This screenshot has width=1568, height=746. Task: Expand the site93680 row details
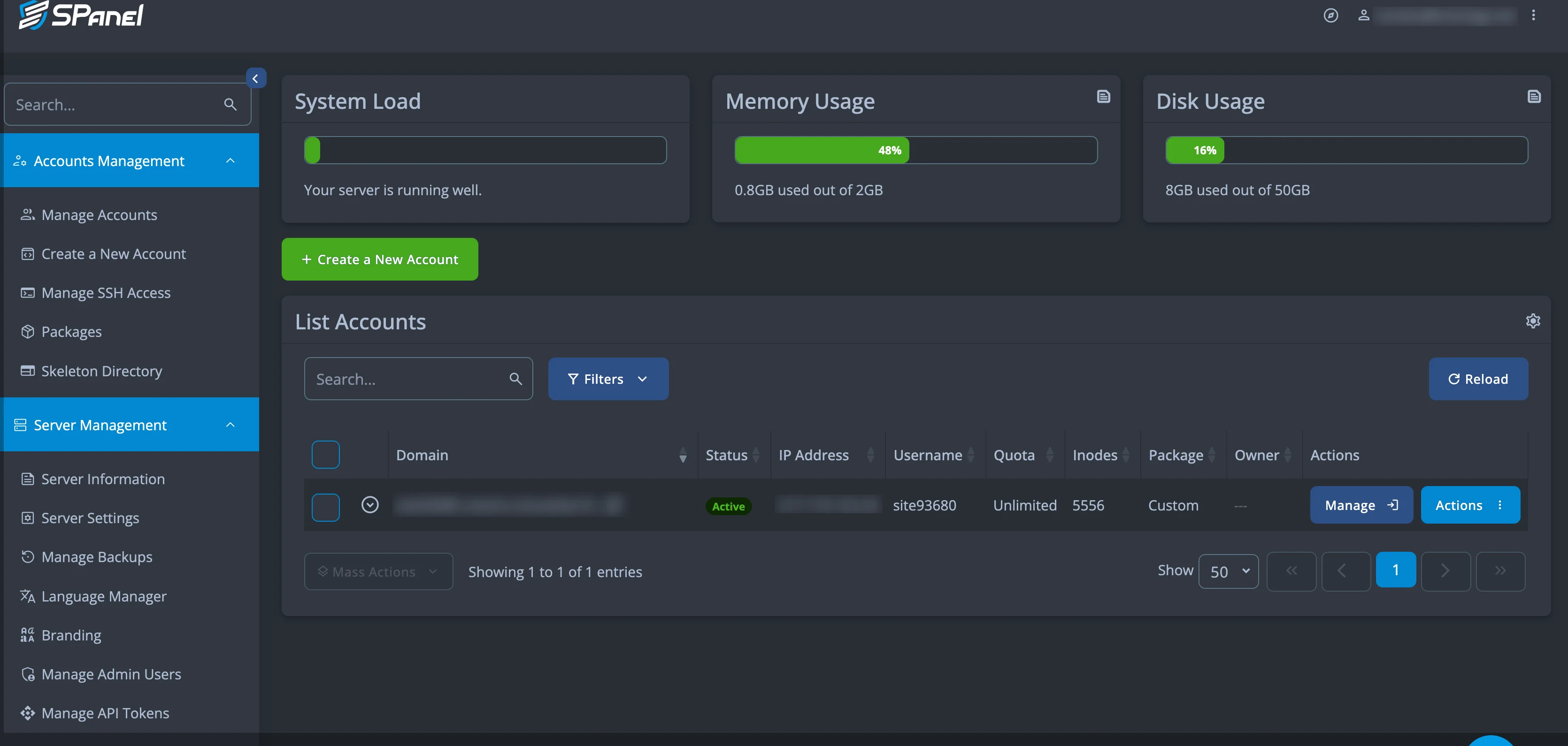point(370,504)
